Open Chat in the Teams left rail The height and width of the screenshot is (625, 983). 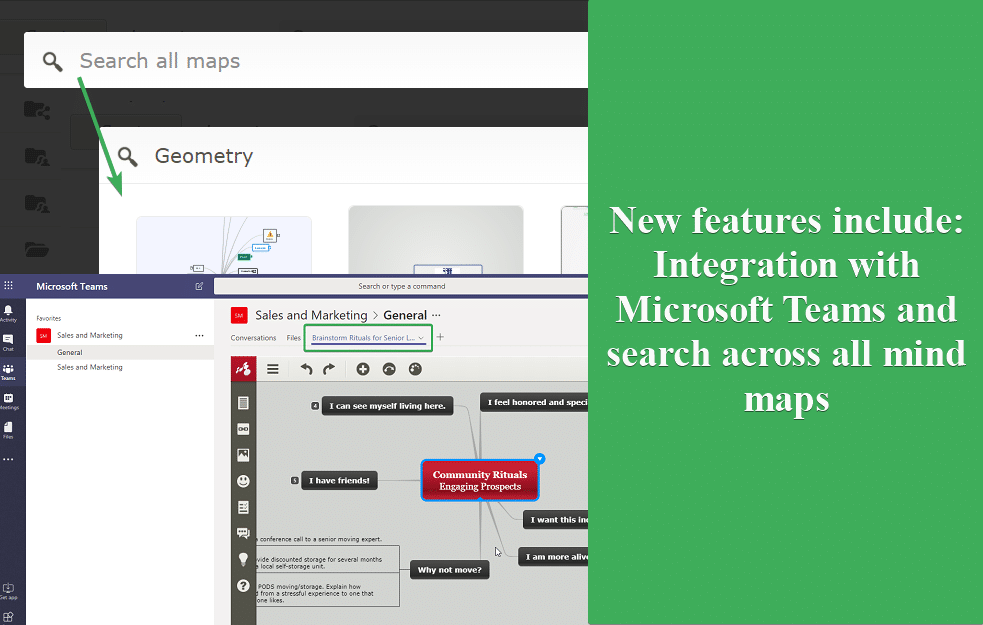tap(8, 341)
